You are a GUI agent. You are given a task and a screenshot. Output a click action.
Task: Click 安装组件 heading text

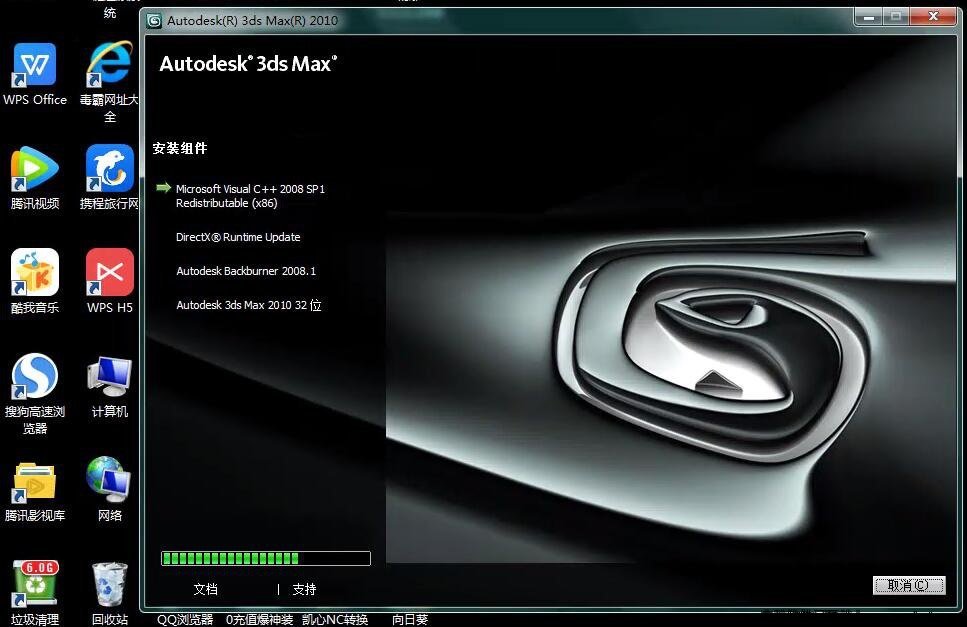coord(180,149)
